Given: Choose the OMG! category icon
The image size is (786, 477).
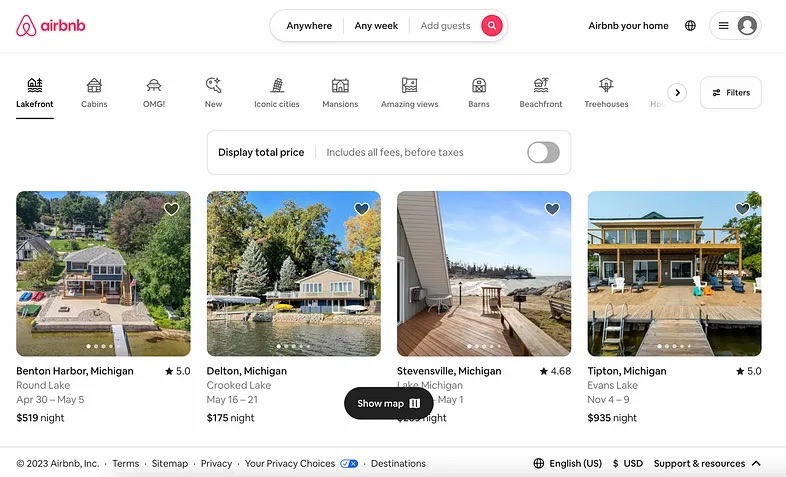Looking at the screenshot, I should [x=154, y=86].
